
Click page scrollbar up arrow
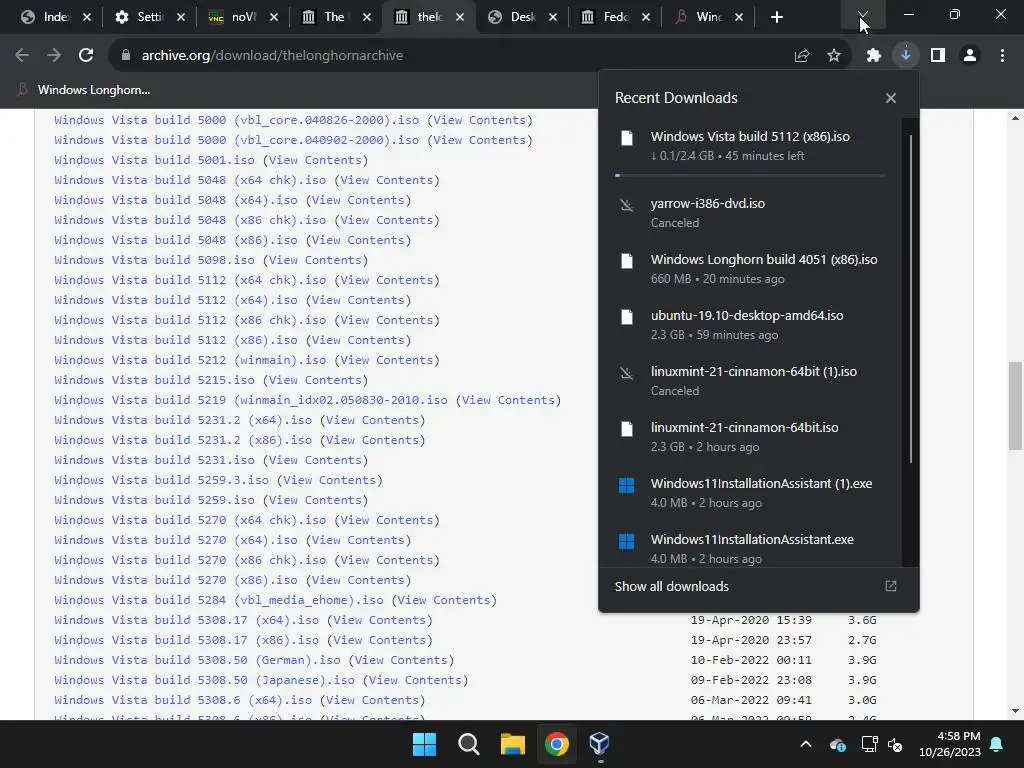pyautogui.click(x=1015, y=118)
